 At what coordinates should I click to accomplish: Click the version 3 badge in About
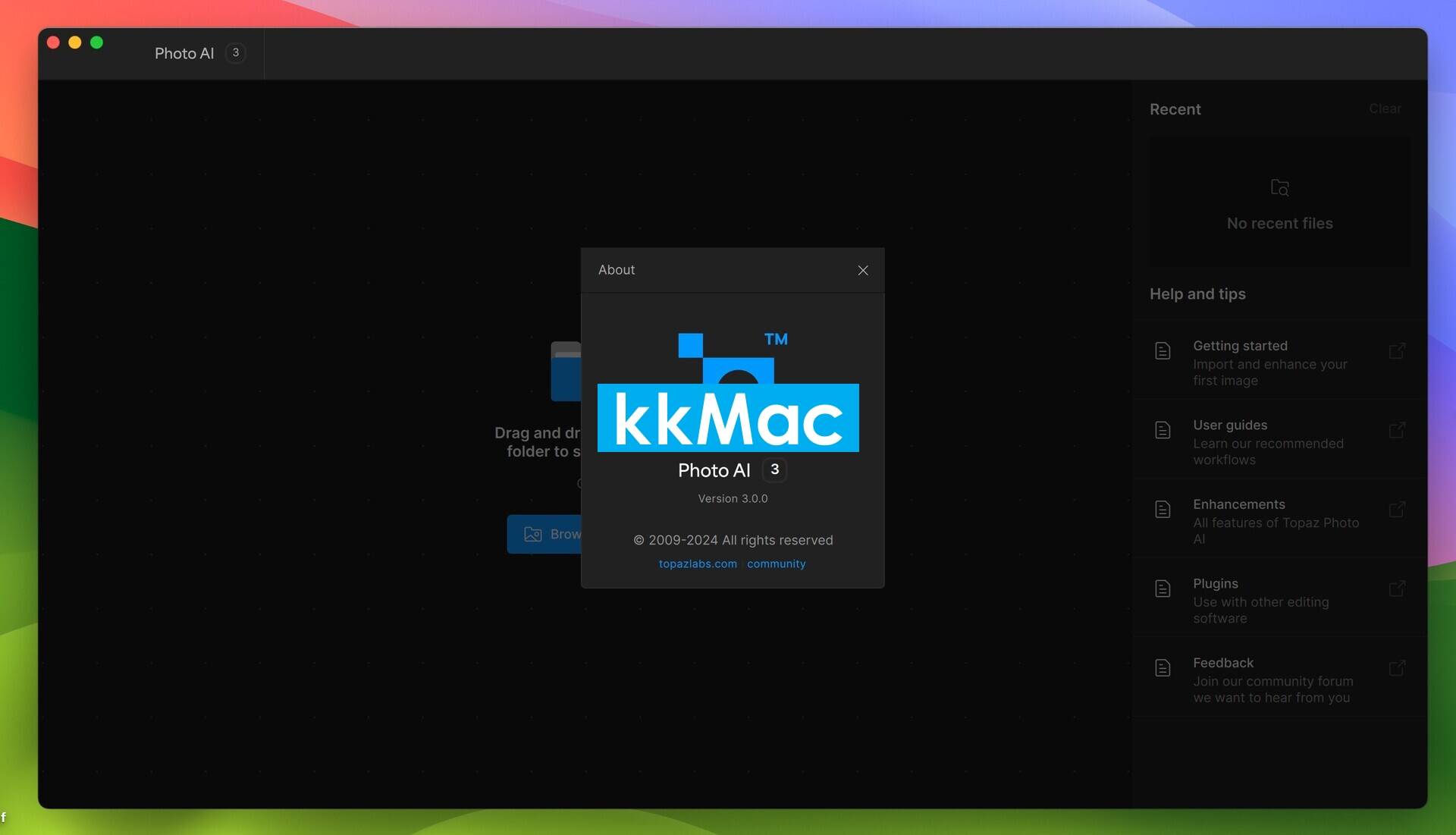click(774, 470)
